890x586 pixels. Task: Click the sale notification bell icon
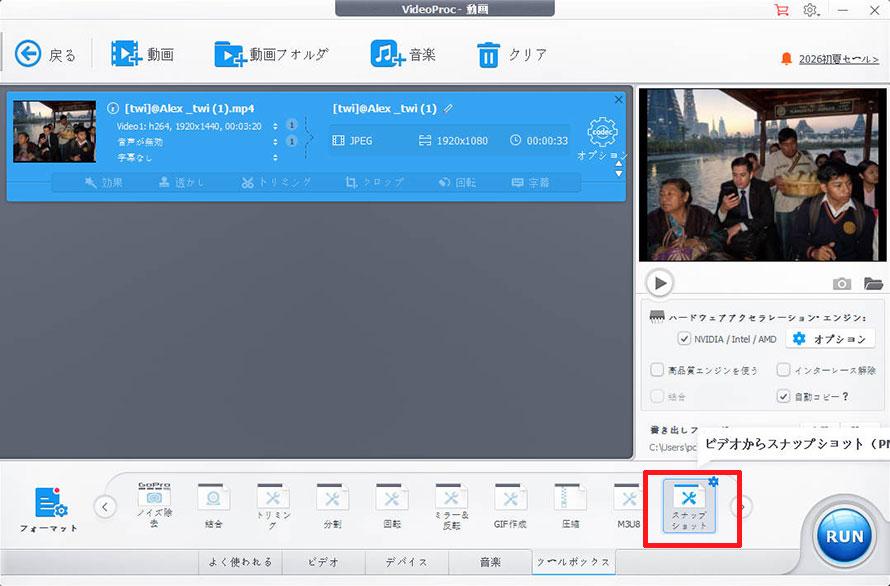coord(786,58)
